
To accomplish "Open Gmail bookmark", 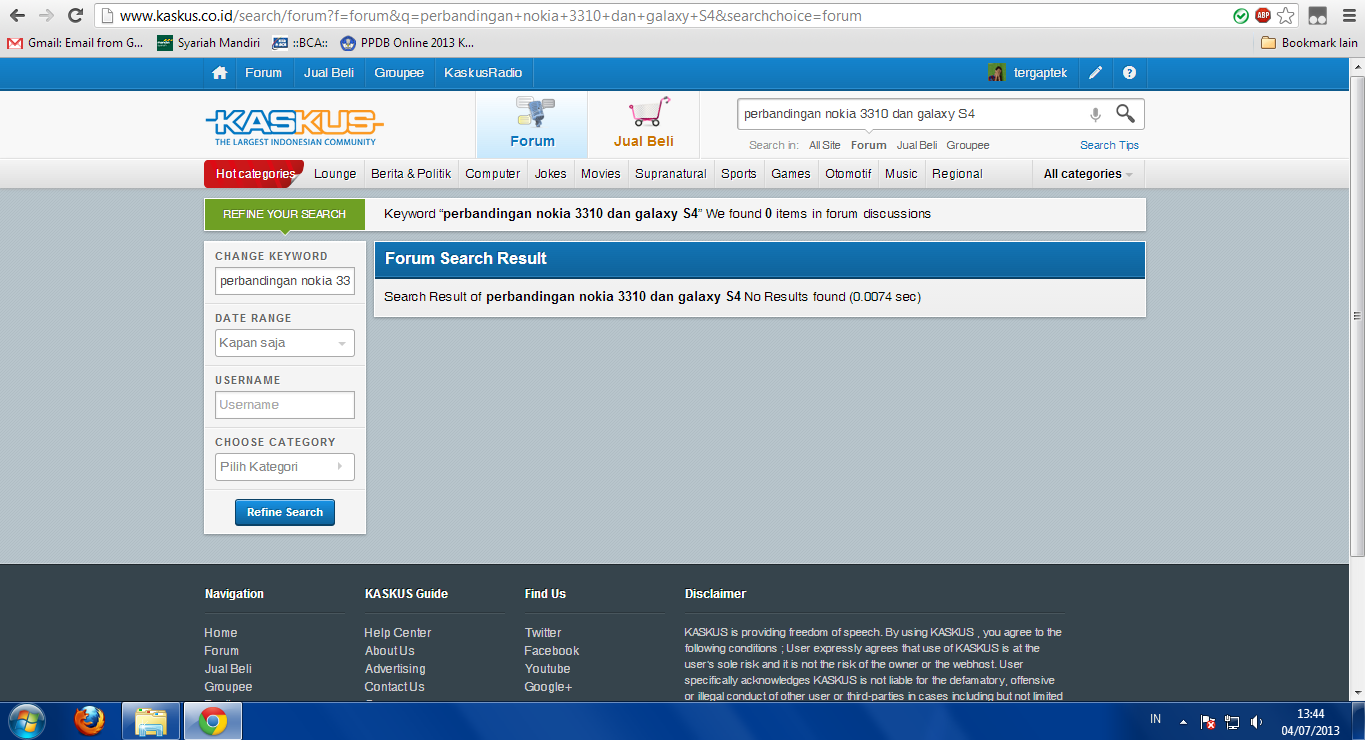I will click(76, 43).
